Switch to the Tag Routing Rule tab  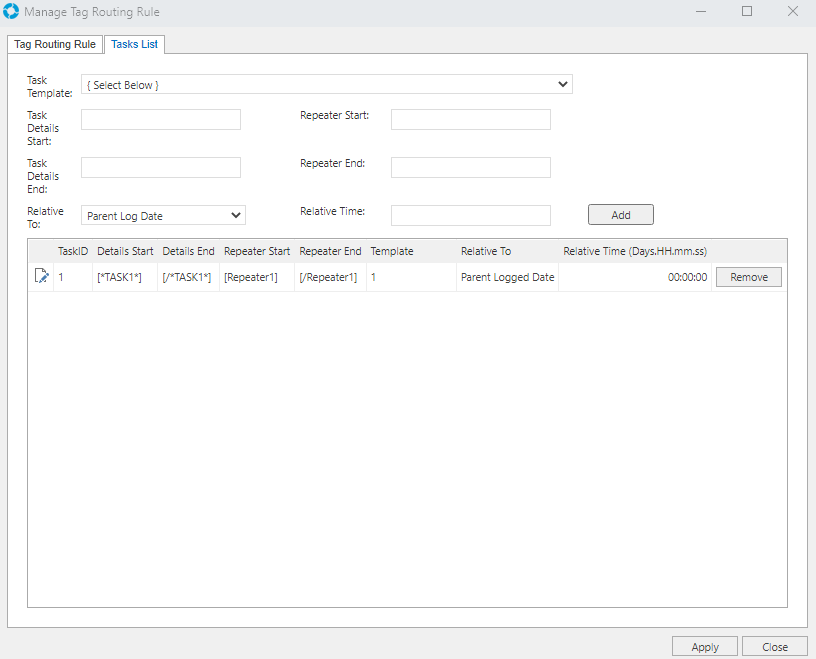pyautogui.click(x=55, y=44)
